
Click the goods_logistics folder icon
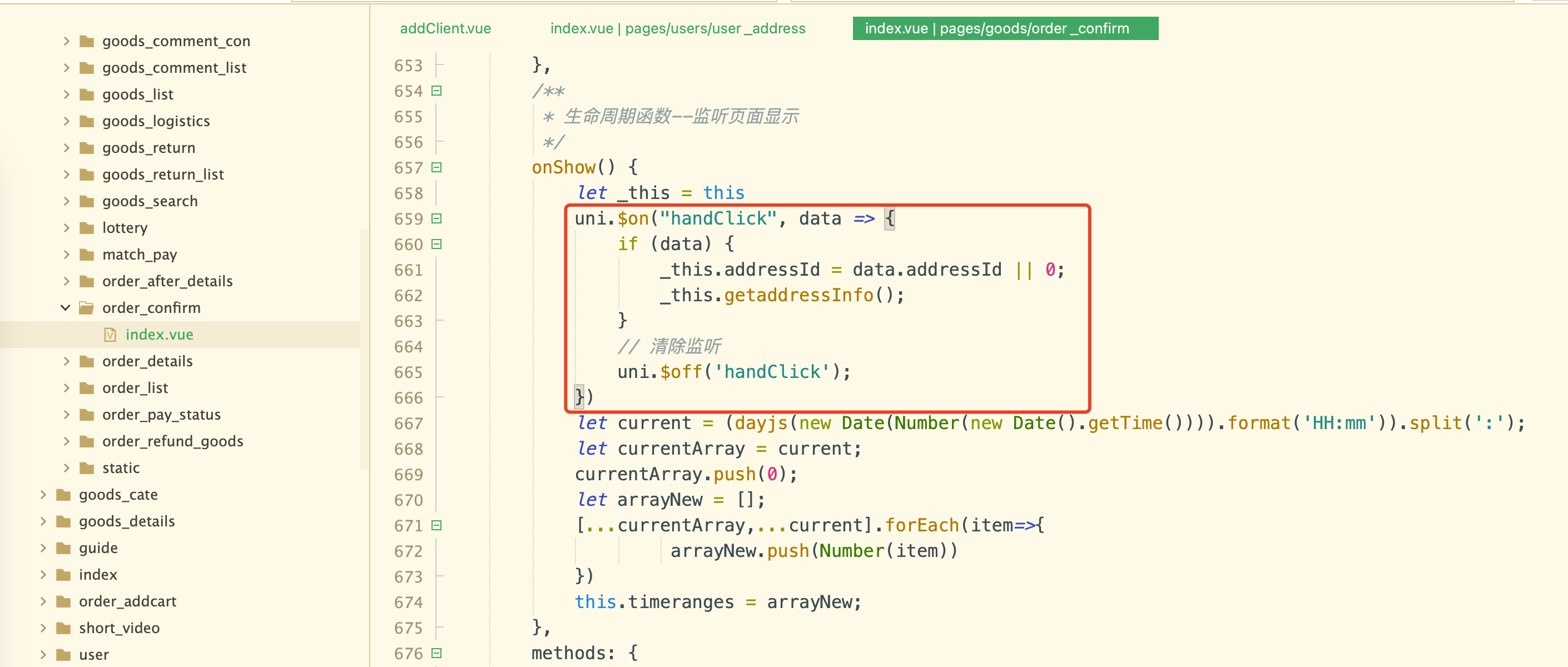coord(87,121)
